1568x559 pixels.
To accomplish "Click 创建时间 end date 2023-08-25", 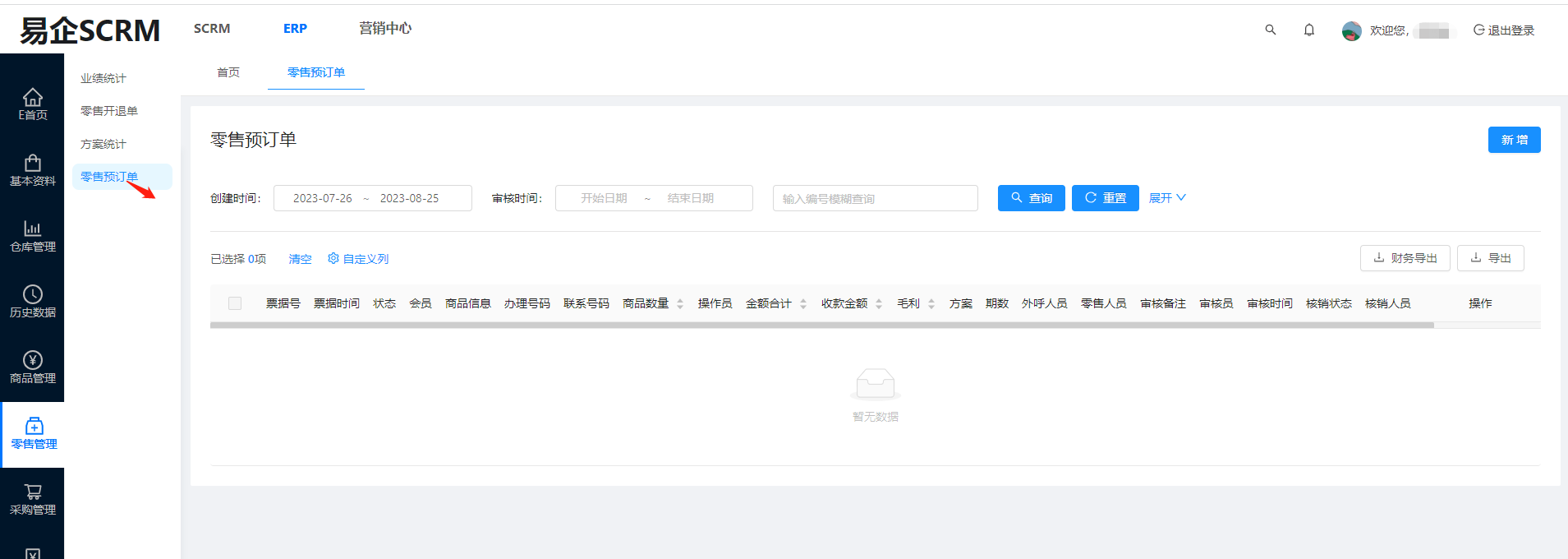I will pos(409,198).
